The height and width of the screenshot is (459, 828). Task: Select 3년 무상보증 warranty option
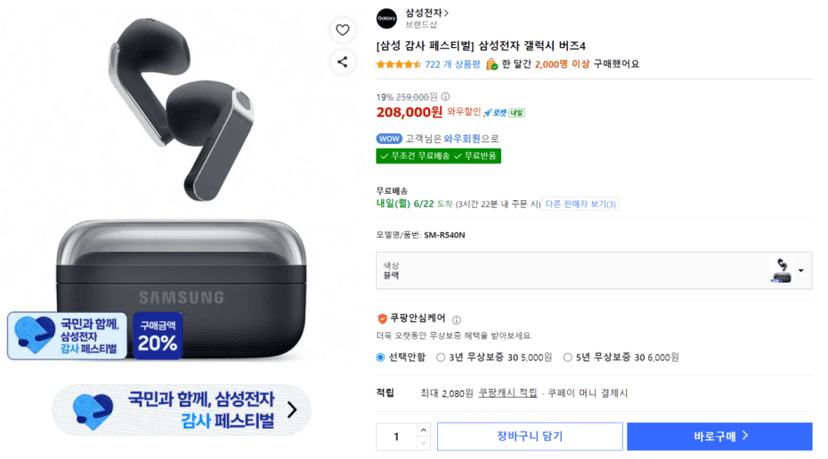(440, 358)
